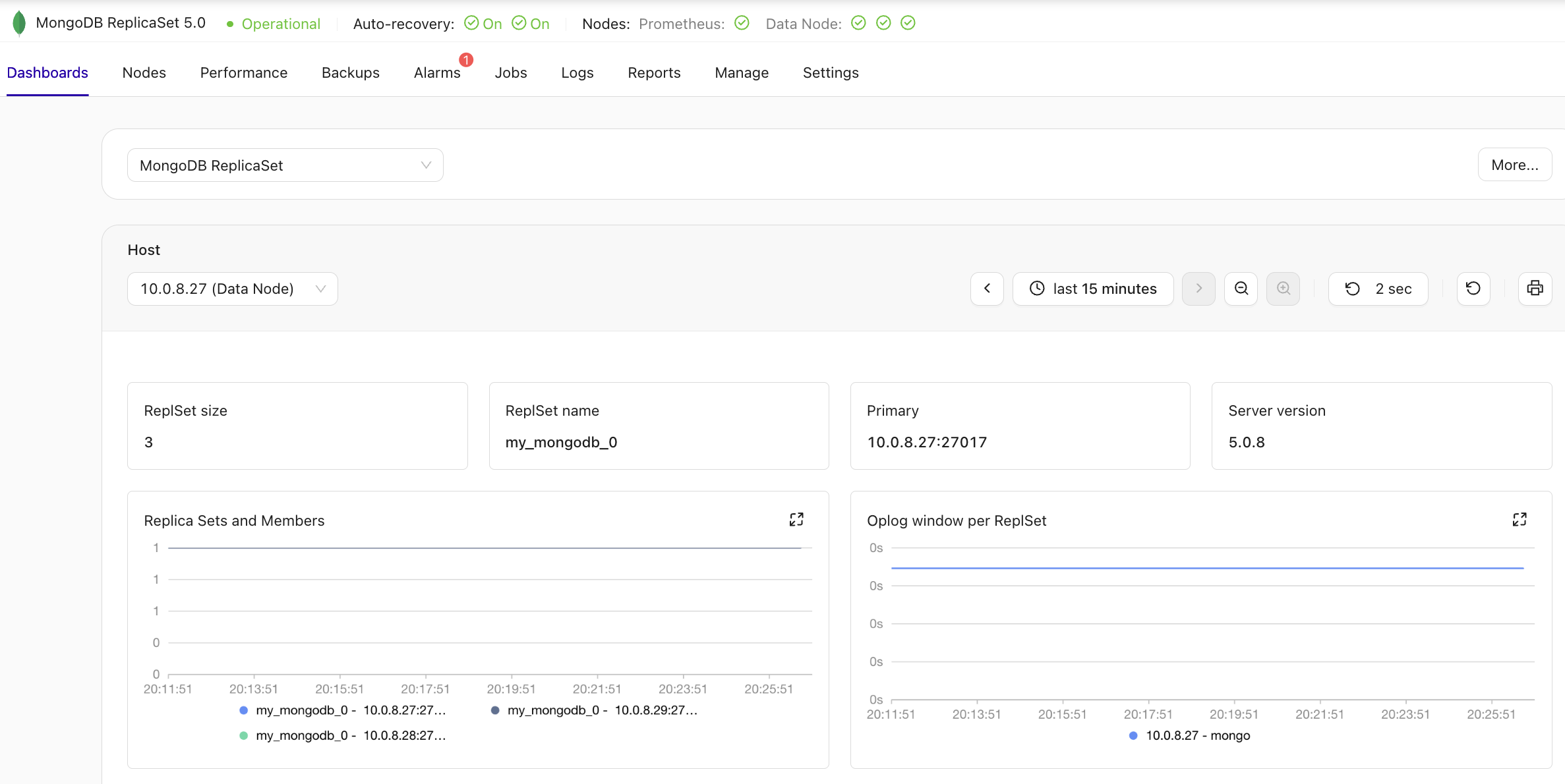Click the Server version value 5.0.8

(x=1247, y=442)
